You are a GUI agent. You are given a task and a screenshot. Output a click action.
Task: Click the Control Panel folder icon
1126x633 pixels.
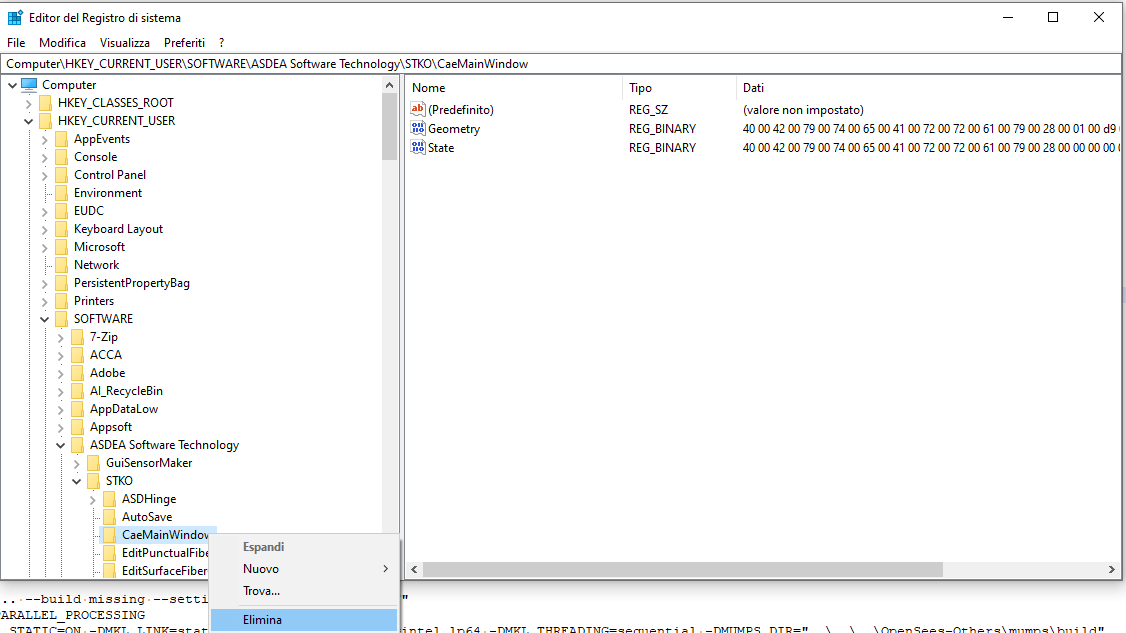click(62, 175)
